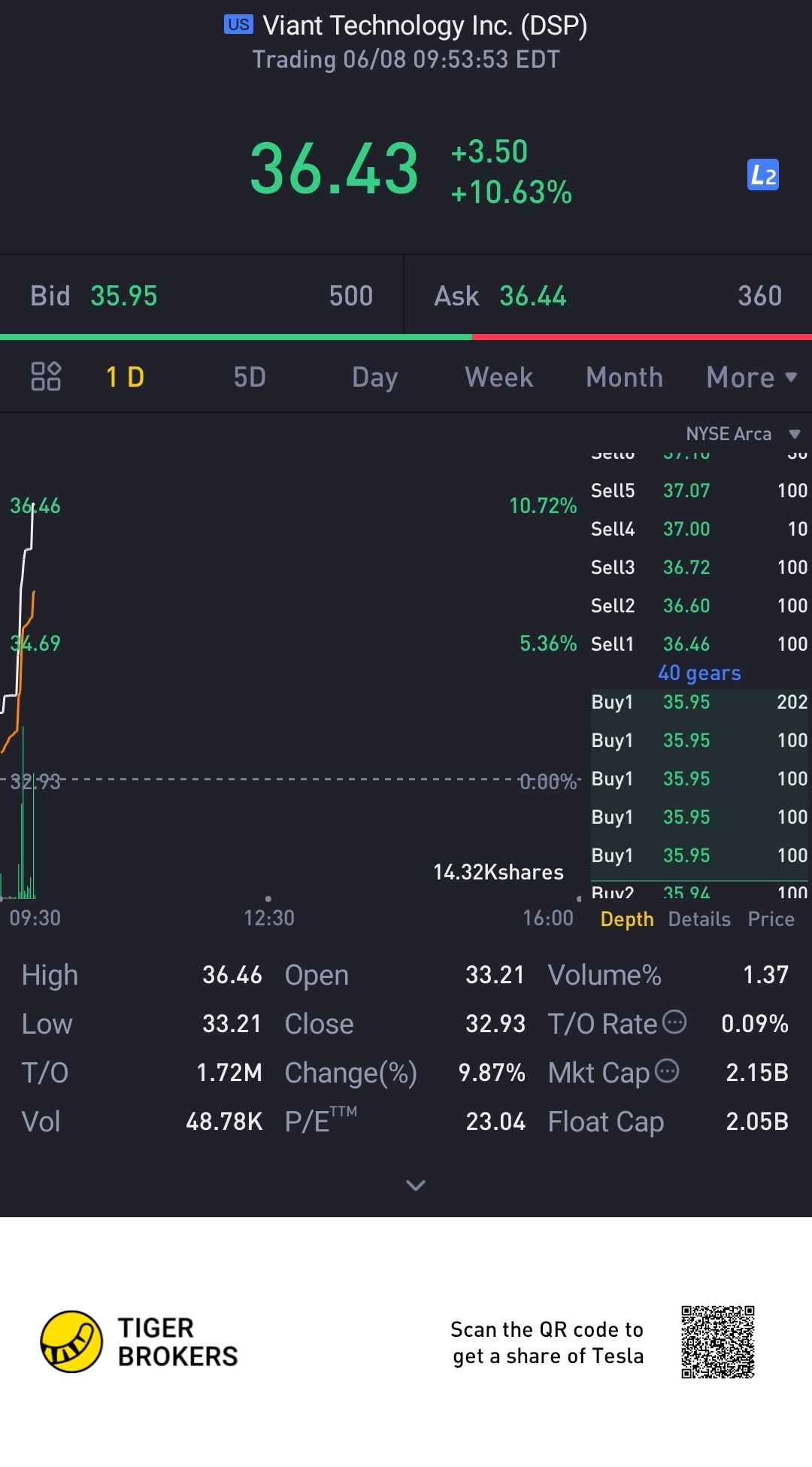Tap the green-red bid/ask ratio bar
This screenshot has width=812, height=1467.
(406, 337)
